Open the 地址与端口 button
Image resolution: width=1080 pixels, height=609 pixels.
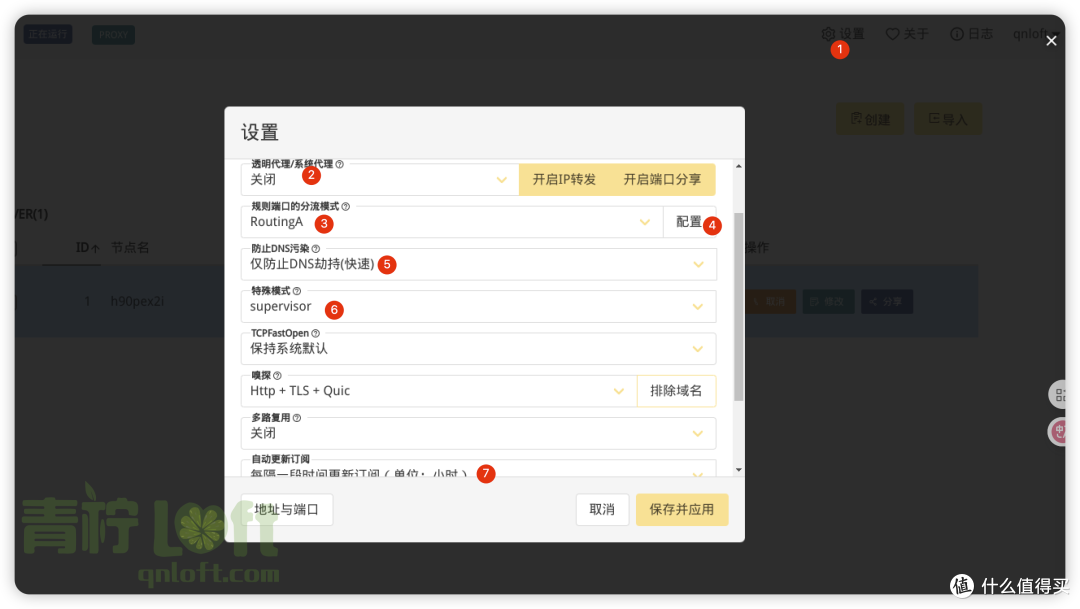[x=287, y=510]
